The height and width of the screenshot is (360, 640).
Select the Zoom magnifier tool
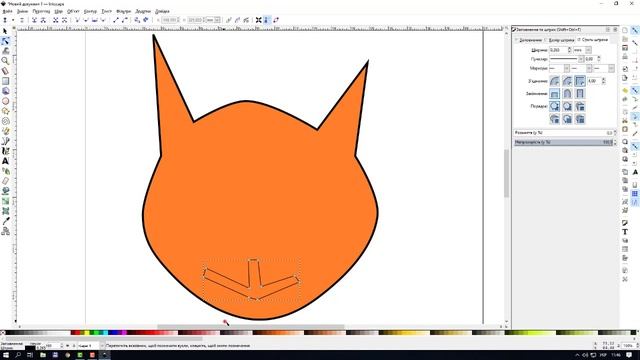5,61
